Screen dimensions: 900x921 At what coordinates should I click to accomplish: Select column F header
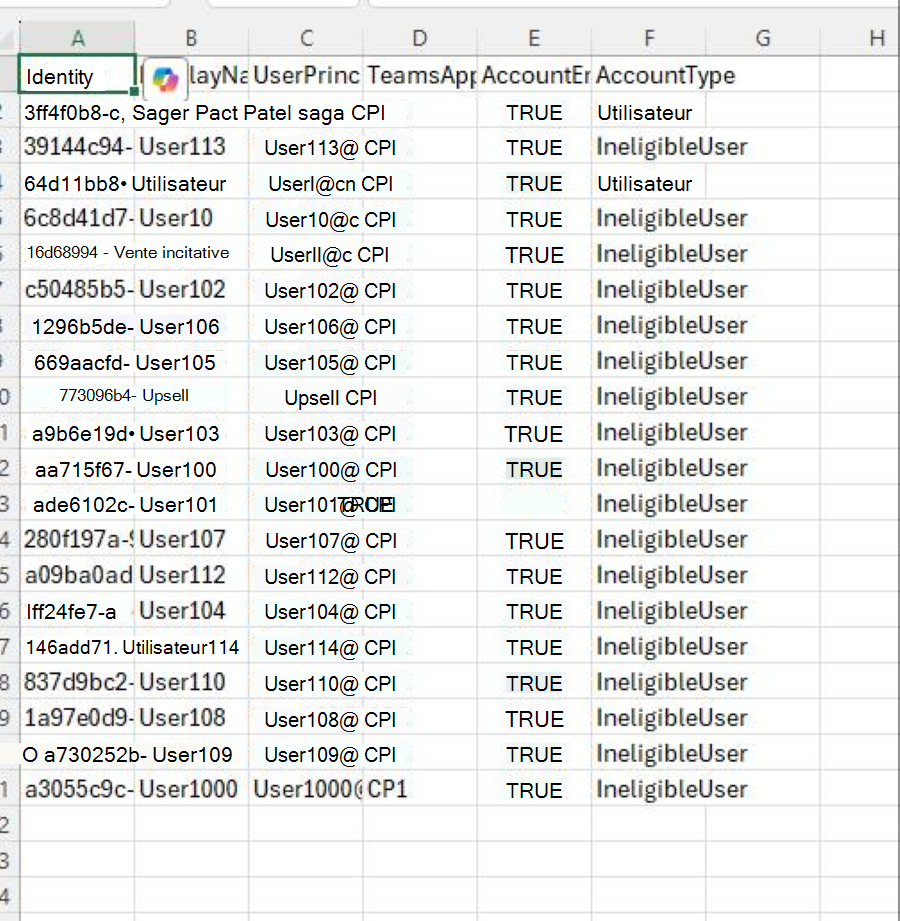pyautogui.click(x=649, y=38)
